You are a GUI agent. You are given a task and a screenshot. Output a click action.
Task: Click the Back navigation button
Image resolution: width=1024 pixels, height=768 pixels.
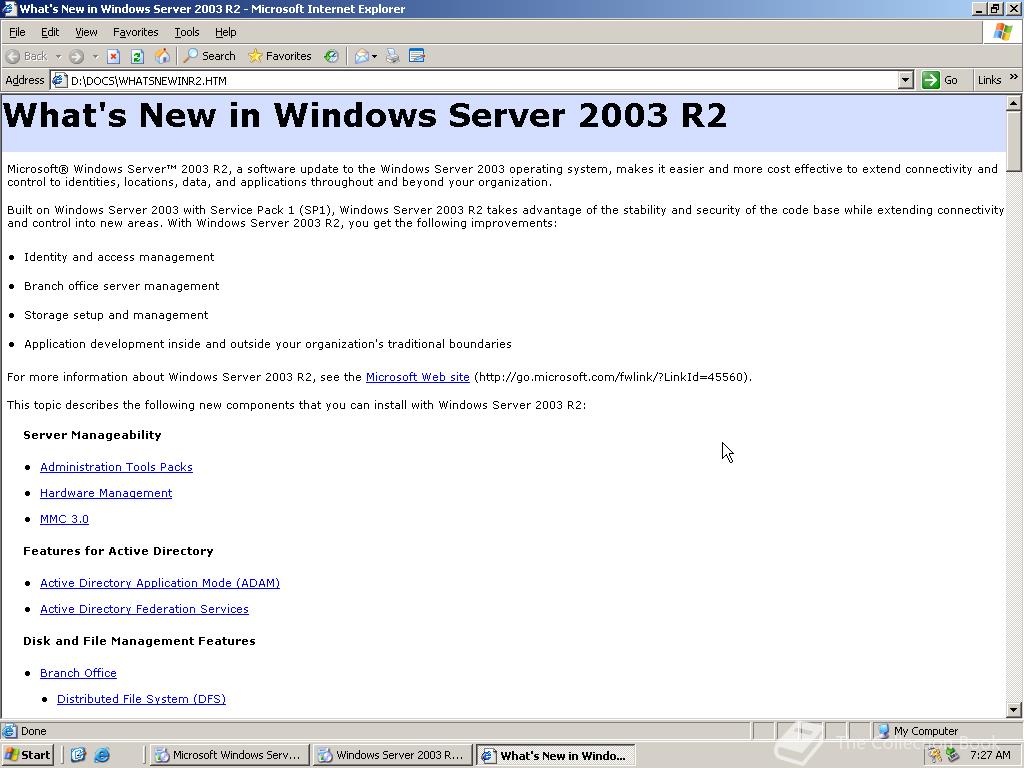tap(27, 56)
